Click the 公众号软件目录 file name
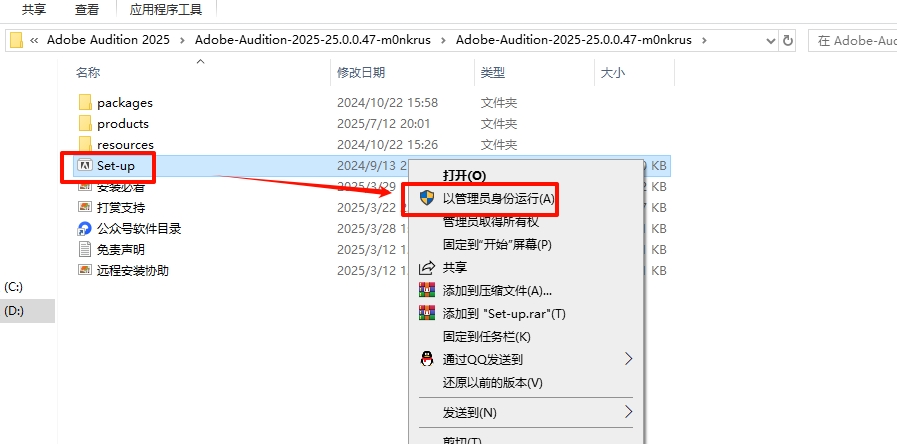The width and height of the screenshot is (897, 444). click(x=139, y=229)
